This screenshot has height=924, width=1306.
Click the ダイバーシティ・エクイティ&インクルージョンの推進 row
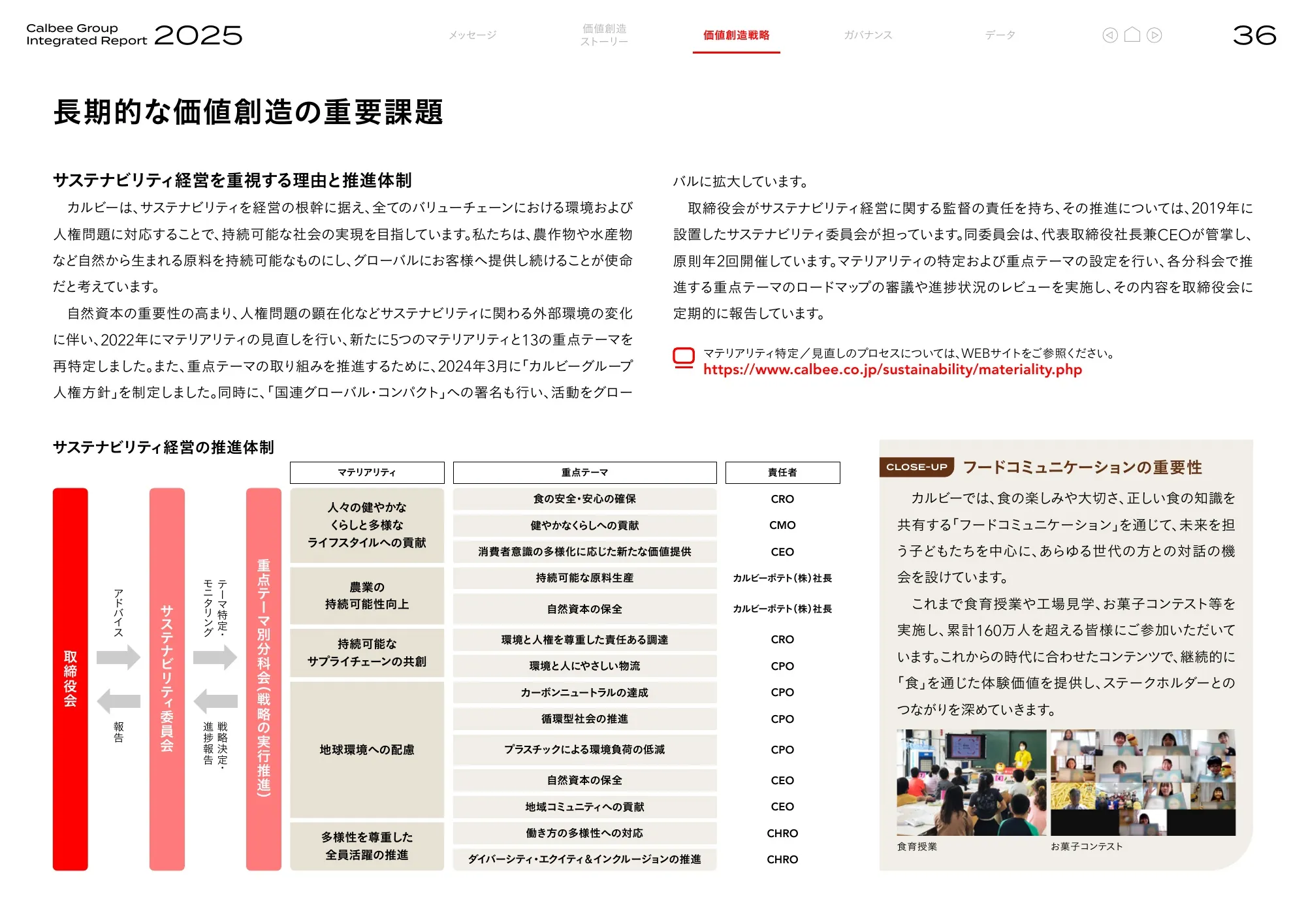click(x=584, y=859)
